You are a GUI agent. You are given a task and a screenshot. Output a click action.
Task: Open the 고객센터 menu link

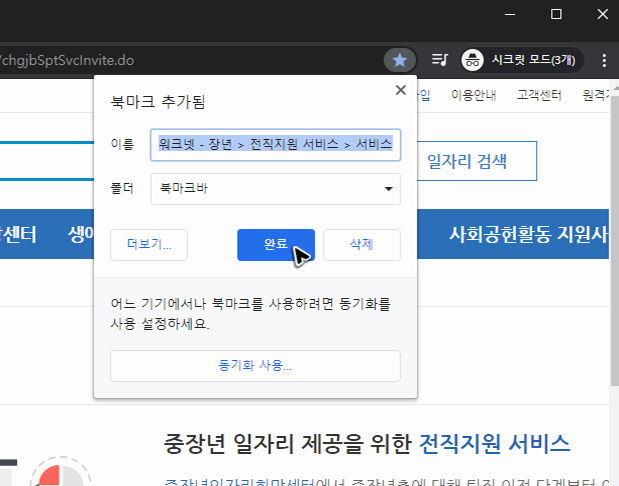pos(539,95)
